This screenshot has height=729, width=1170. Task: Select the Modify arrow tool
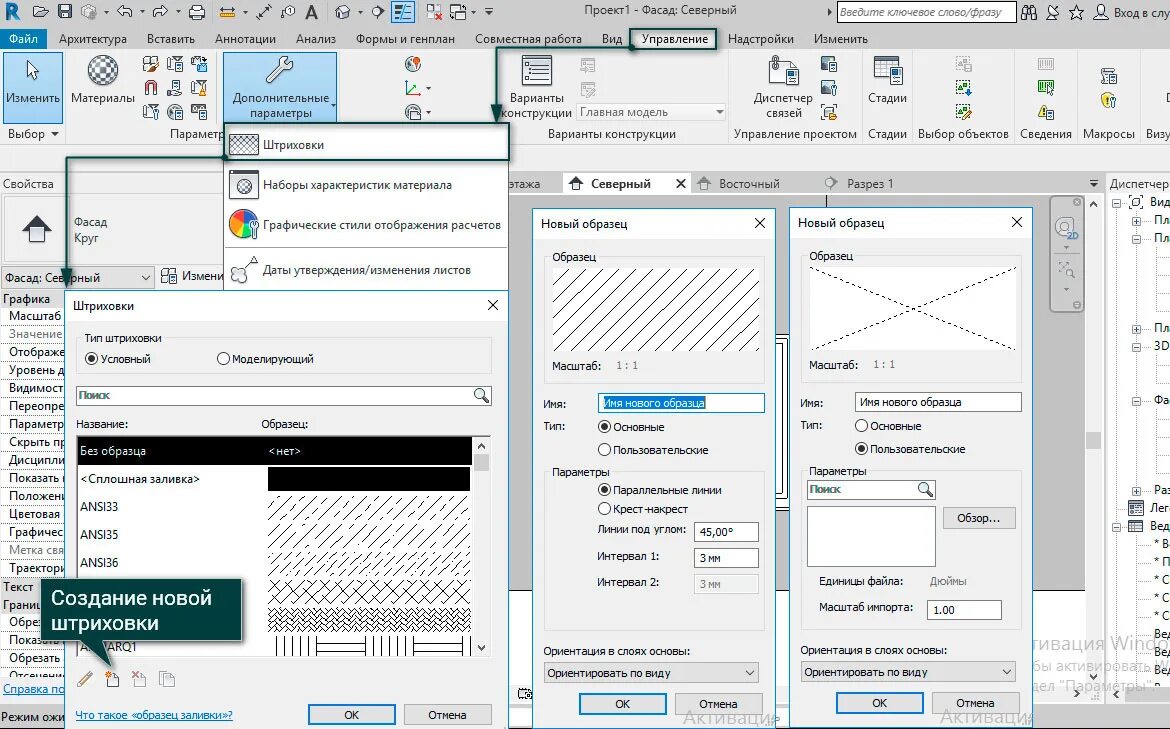(32, 71)
